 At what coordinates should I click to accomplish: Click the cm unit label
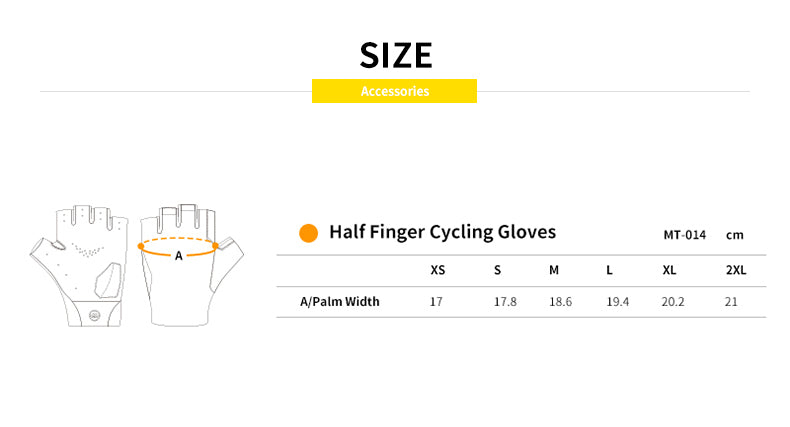coord(735,235)
